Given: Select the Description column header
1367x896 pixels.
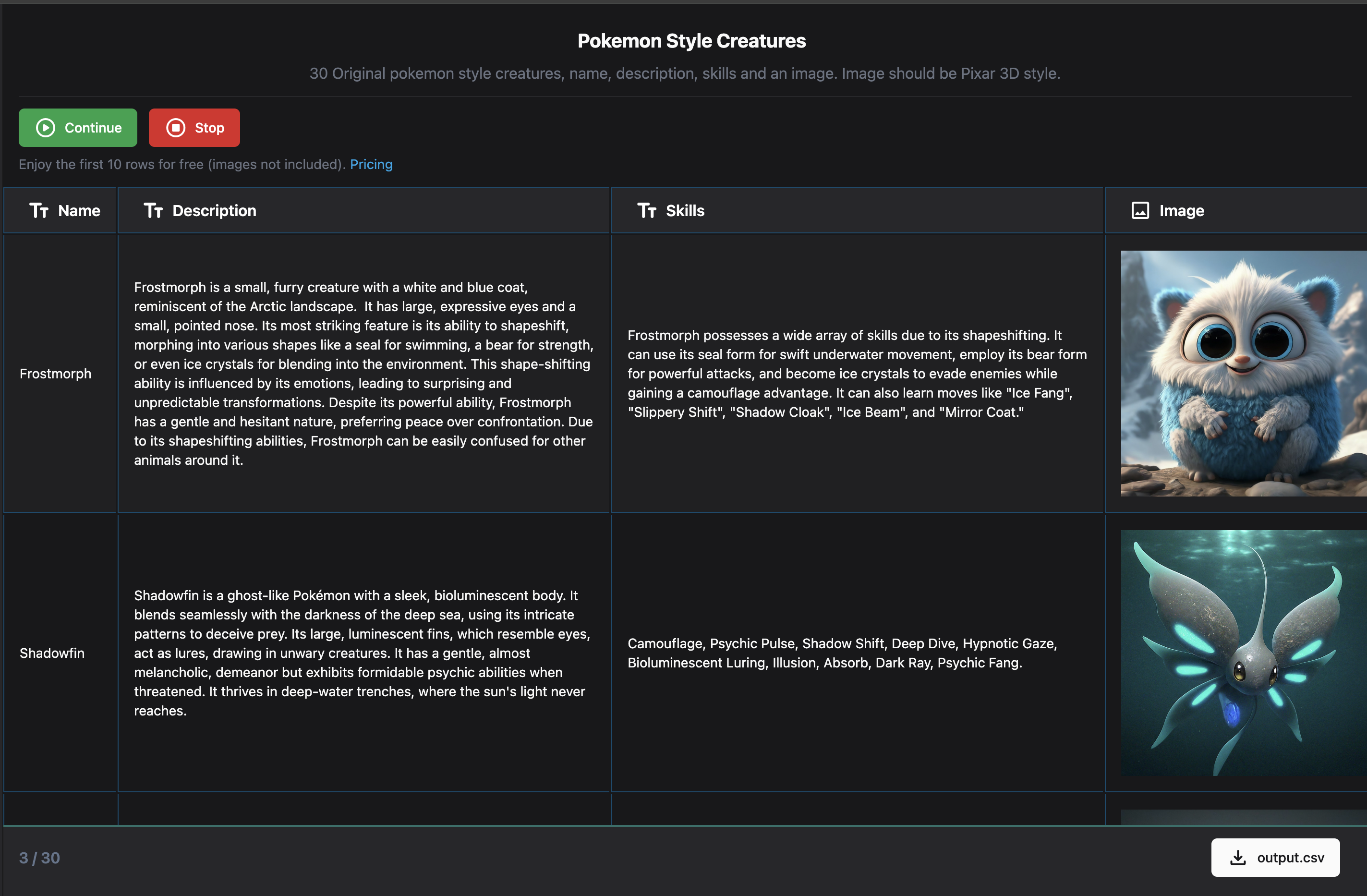Looking at the screenshot, I should click(x=214, y=211).
